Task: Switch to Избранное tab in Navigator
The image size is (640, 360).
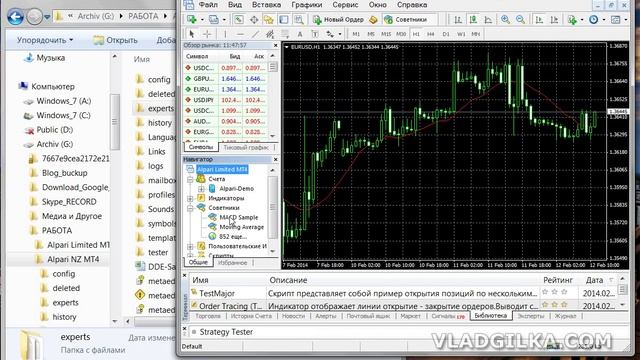Action: click(x=232, y=263)
